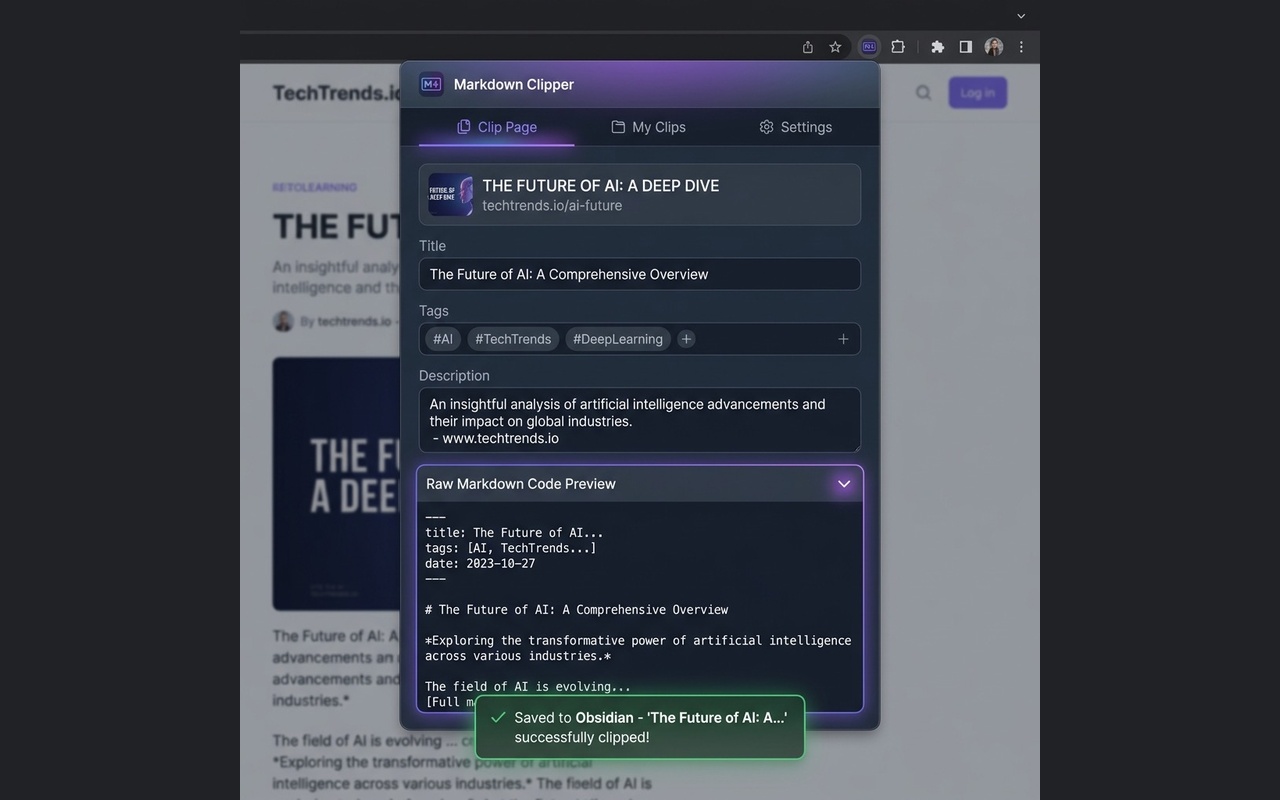Click the author avatar on the article
1280x800 pixels.
(283, 321)
